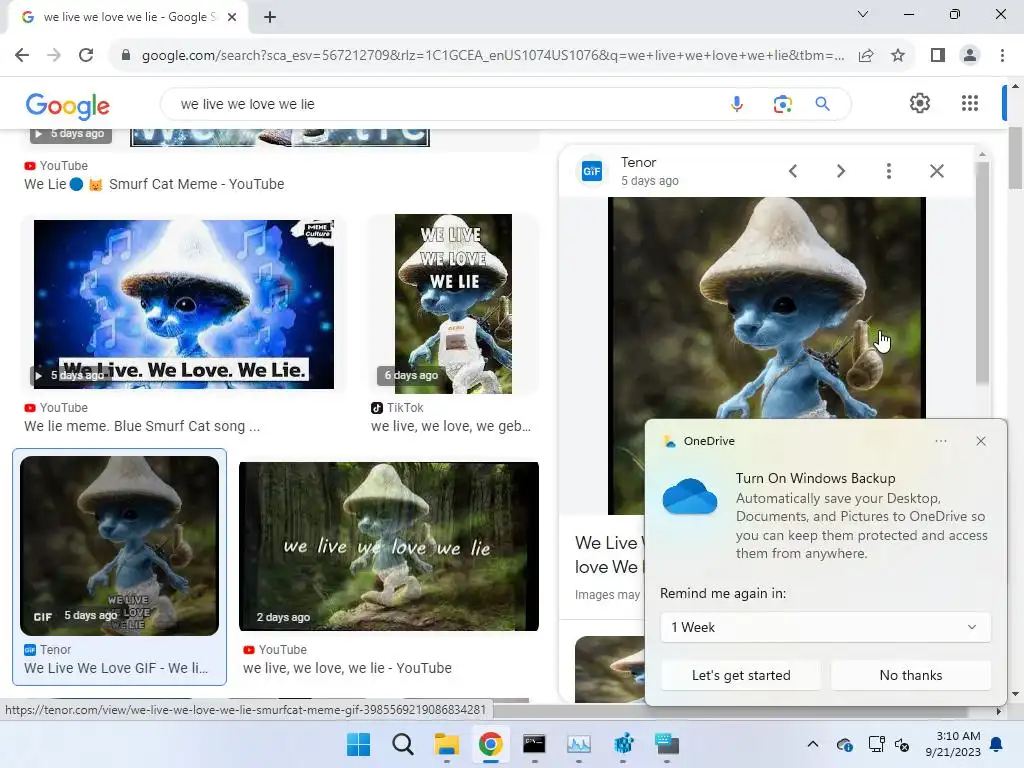Show previous image in the Tenor preview panel
The image size is (1024, 768).
pos(793,171)
